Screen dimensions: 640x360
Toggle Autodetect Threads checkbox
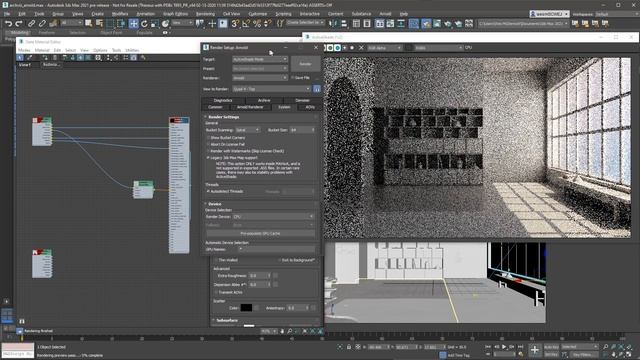click(208, 191)
